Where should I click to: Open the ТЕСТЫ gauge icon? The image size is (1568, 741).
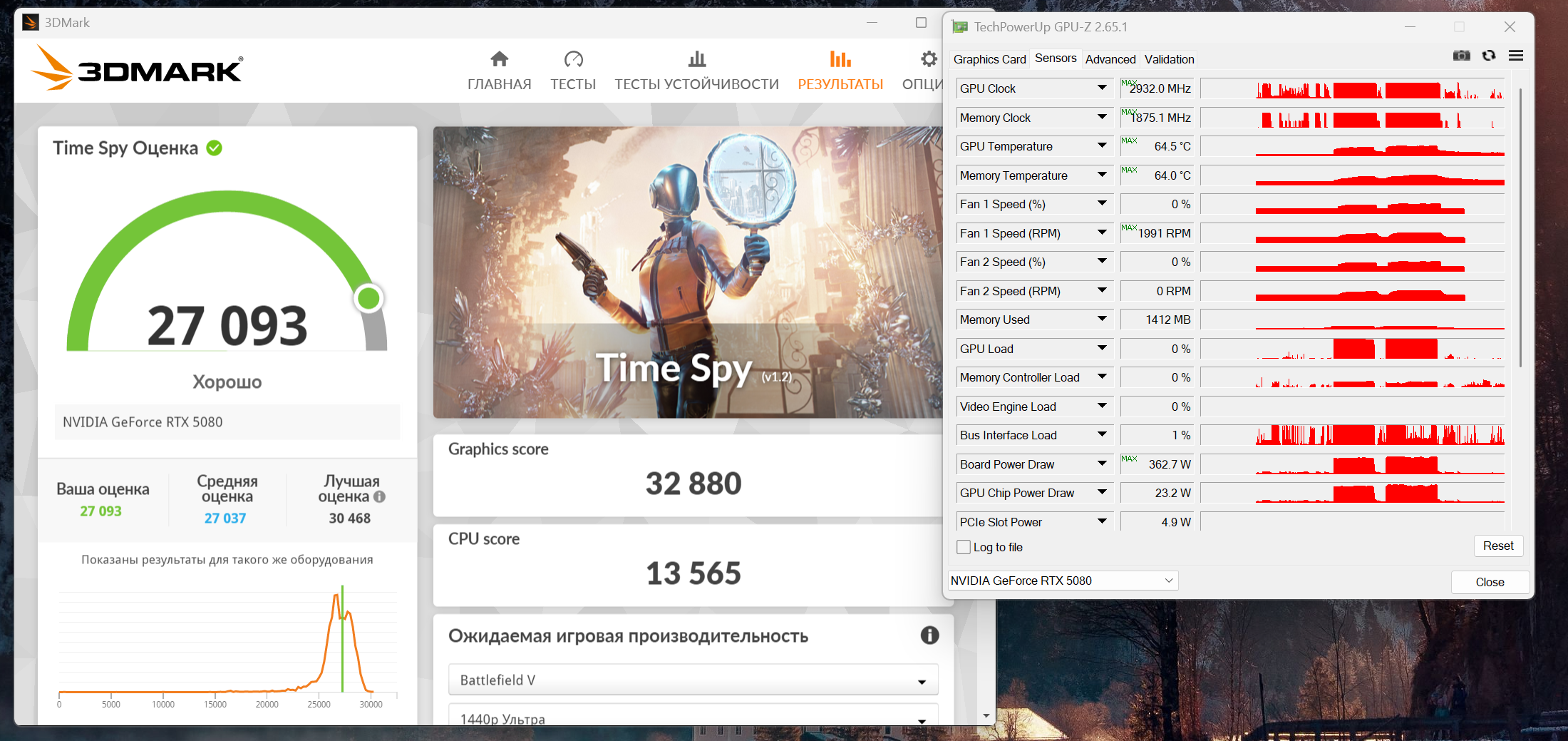[x=573, y=58]
